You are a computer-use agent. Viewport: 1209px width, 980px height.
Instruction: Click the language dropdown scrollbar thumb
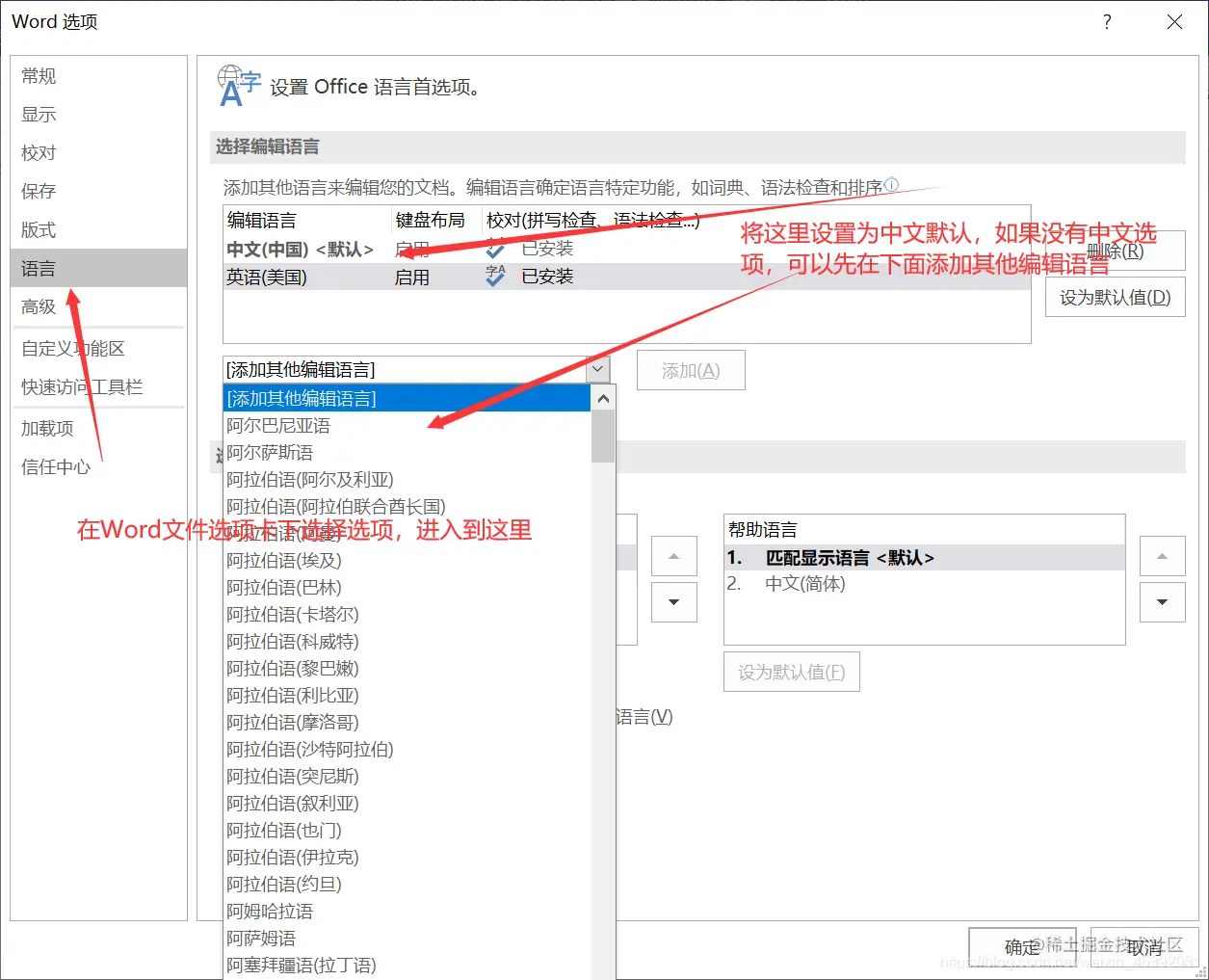(602, 434)
